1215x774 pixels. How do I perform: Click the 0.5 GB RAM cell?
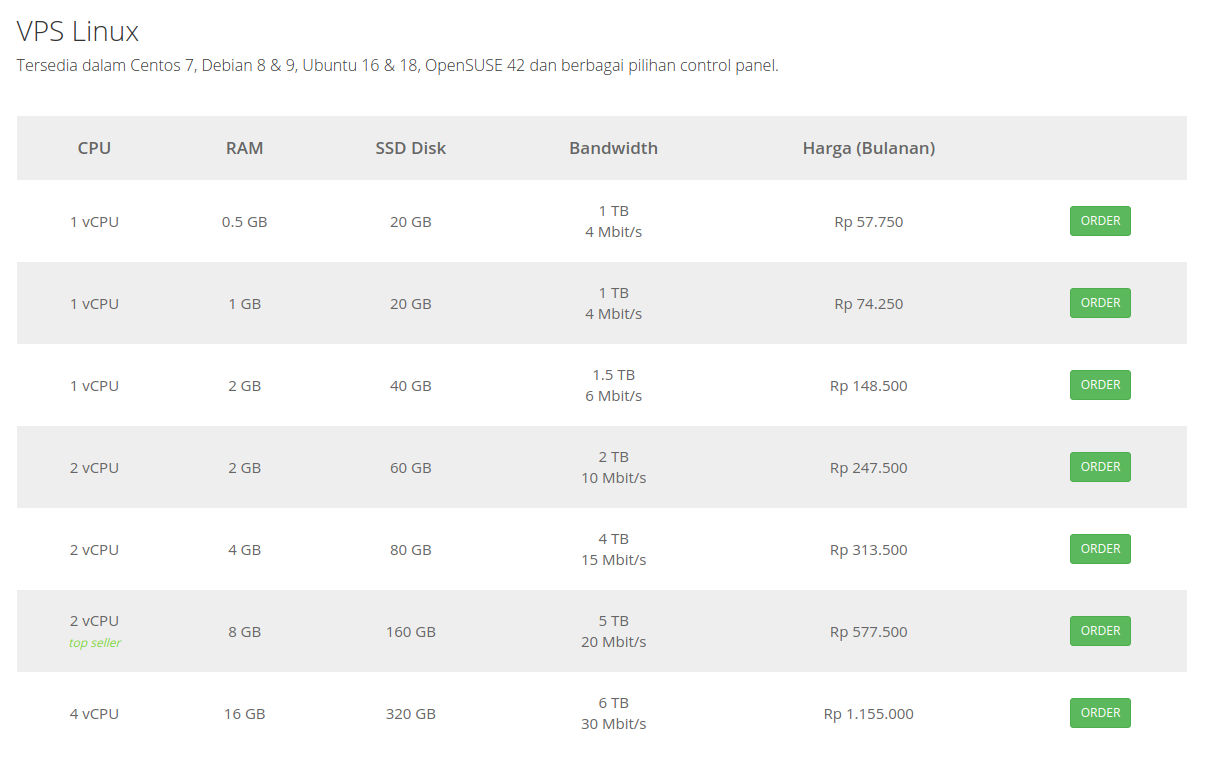pos(244,222)
